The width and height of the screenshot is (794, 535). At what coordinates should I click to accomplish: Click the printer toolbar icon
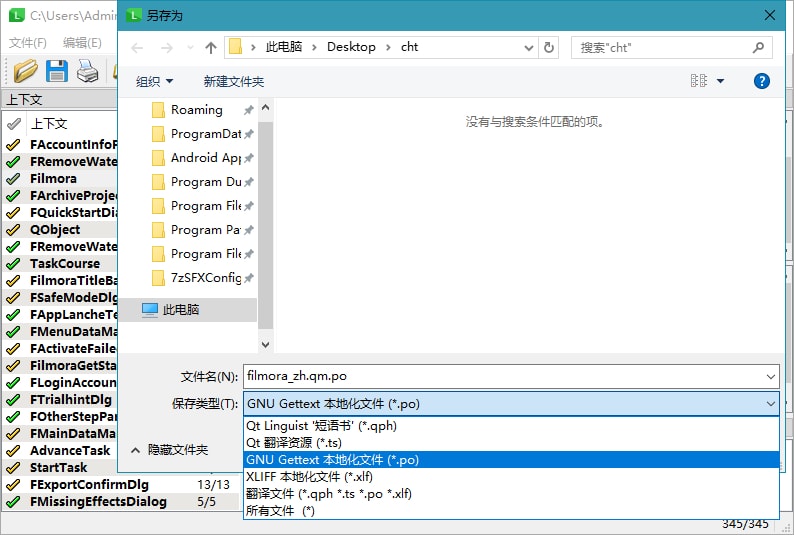[x=88, y=70]
